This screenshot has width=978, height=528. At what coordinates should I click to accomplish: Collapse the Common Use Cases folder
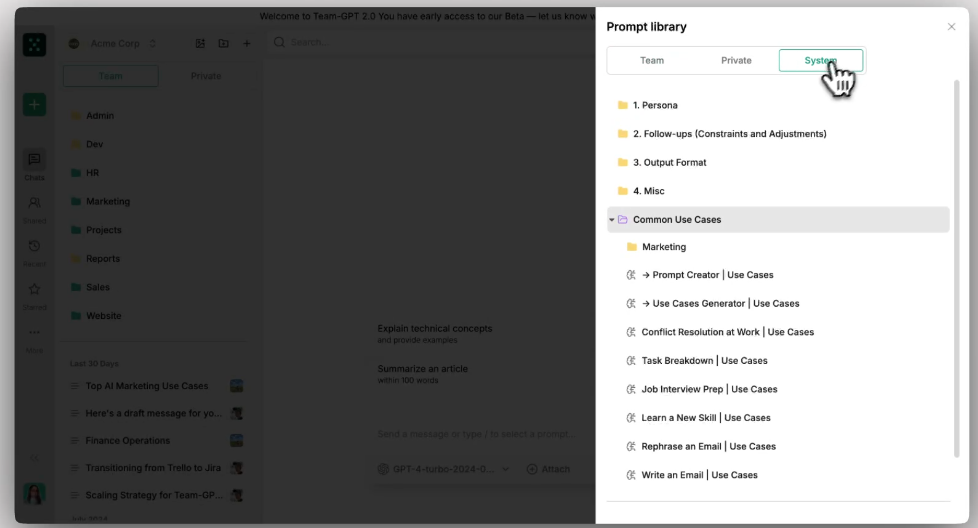pos(612,219)
